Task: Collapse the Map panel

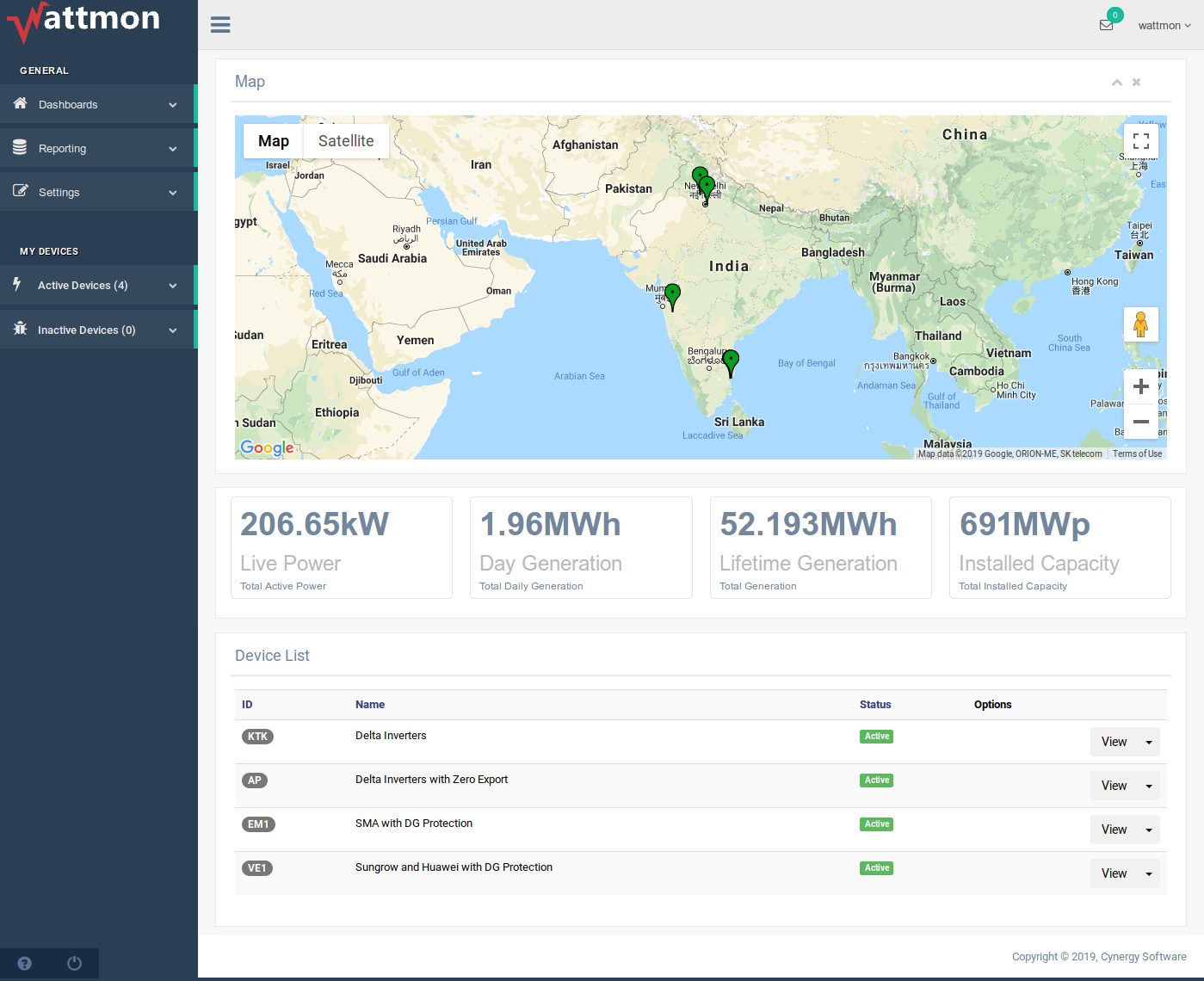Action: 1116,83
